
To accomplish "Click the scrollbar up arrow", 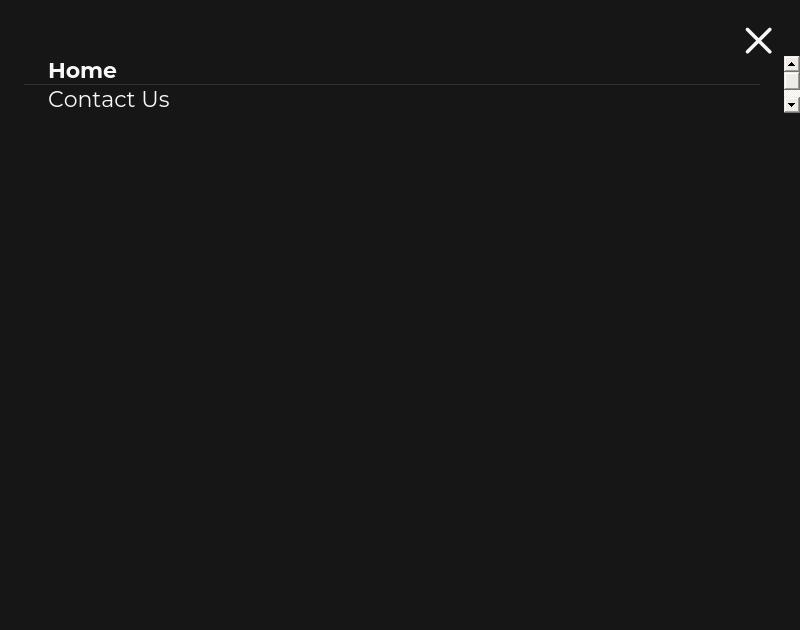I will [791, 63].
